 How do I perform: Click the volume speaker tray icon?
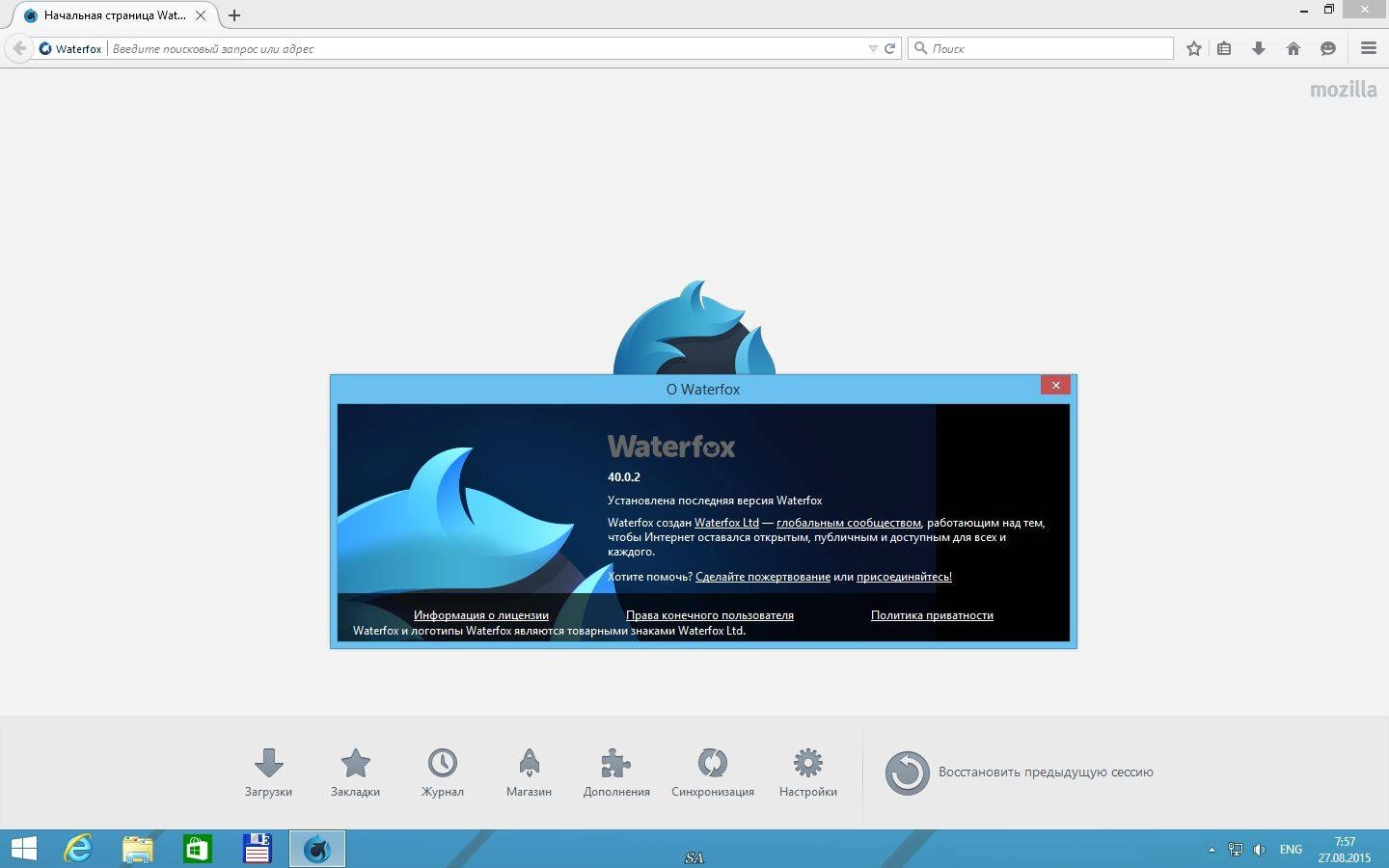tap(1259, 850)
